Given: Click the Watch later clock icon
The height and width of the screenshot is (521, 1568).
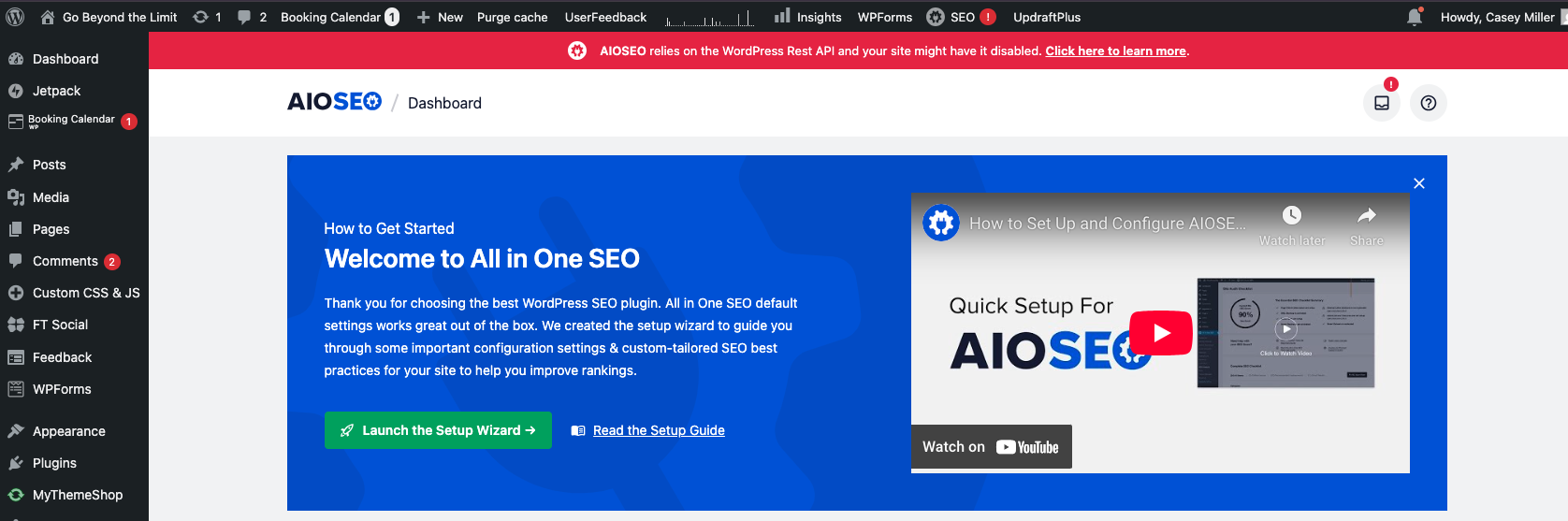Looking at the screenshot, I should (1291, 216).
